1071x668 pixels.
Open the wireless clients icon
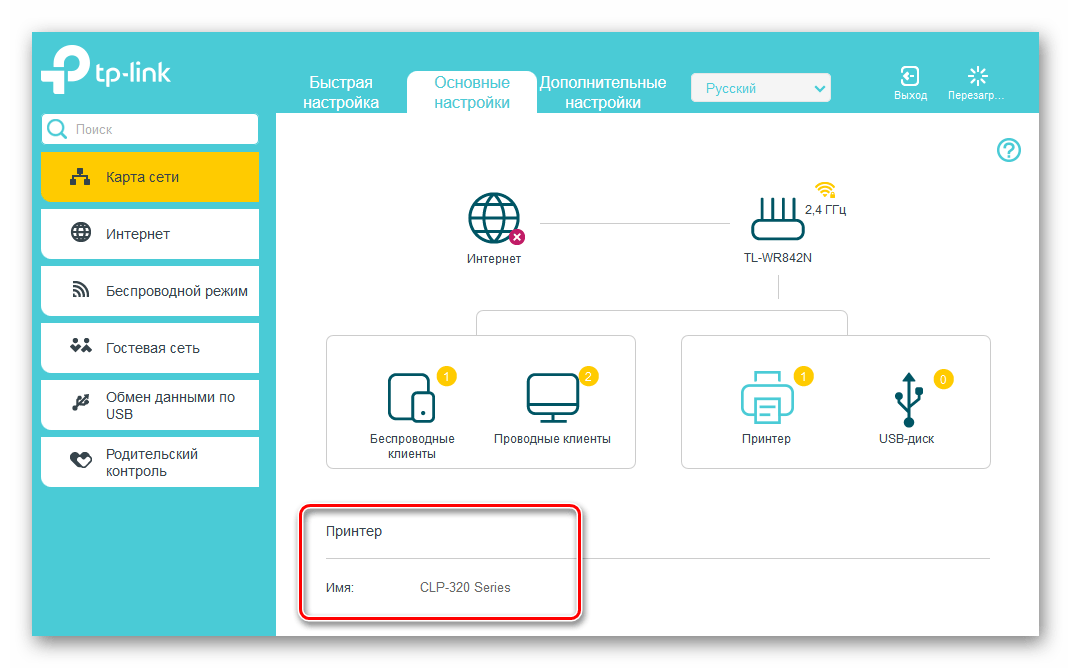click(x=412, y=397)
